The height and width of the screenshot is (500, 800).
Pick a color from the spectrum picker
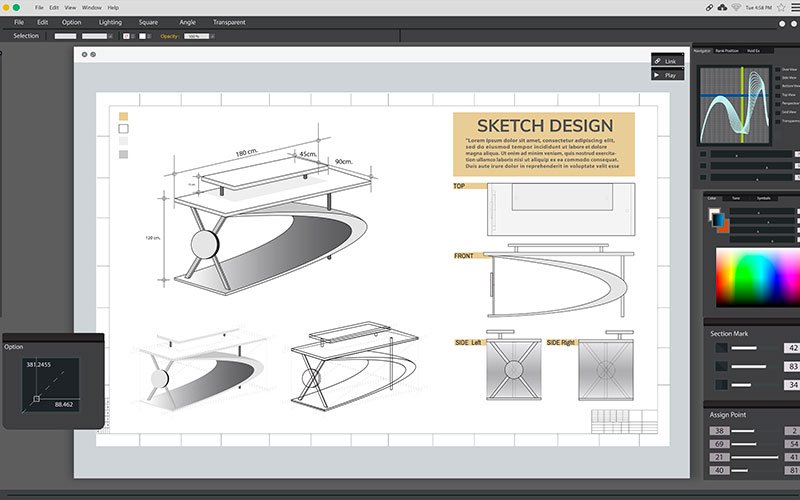pos(756,277)
